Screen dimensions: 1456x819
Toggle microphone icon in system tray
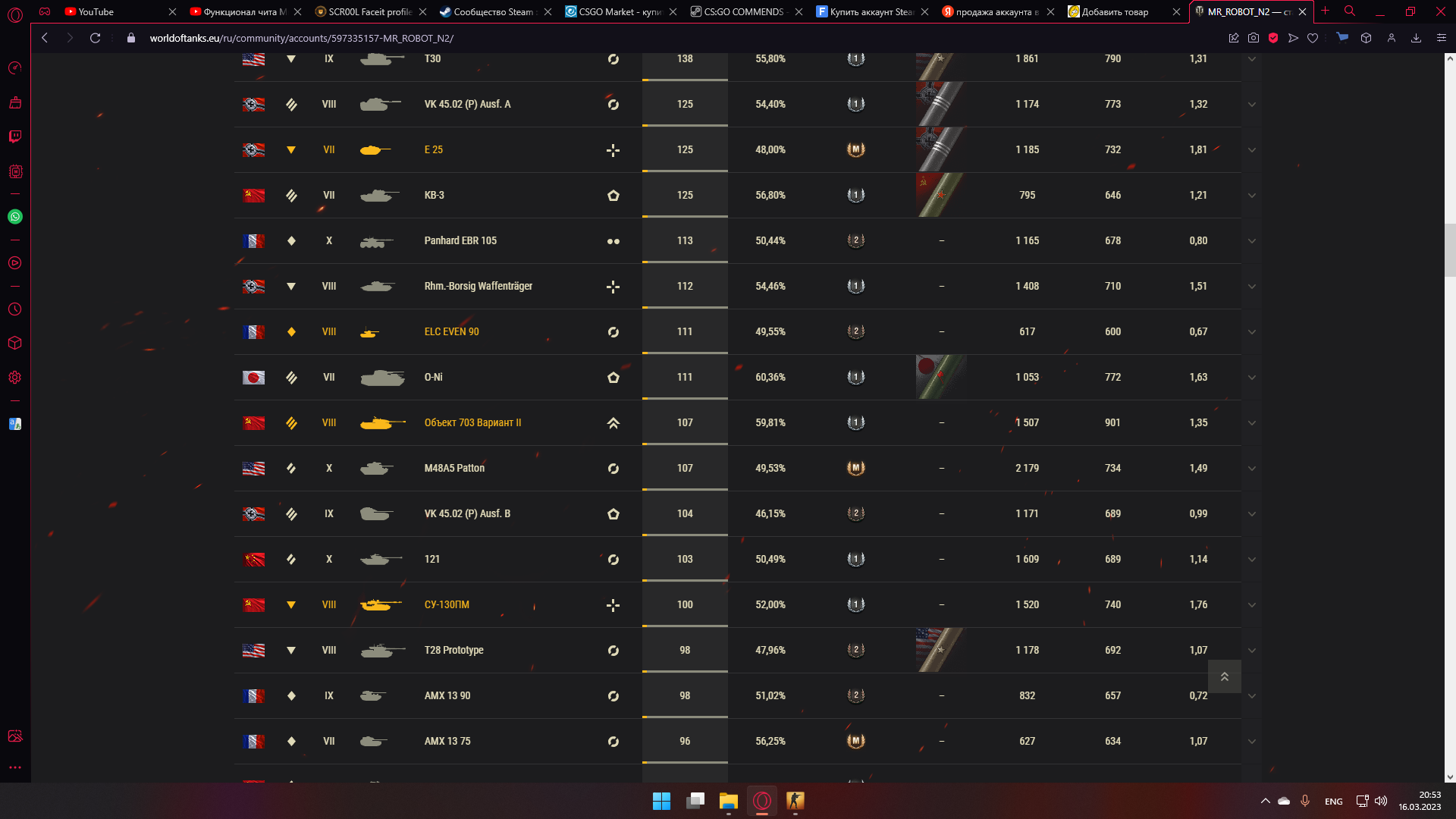(x=1305, y=801)
